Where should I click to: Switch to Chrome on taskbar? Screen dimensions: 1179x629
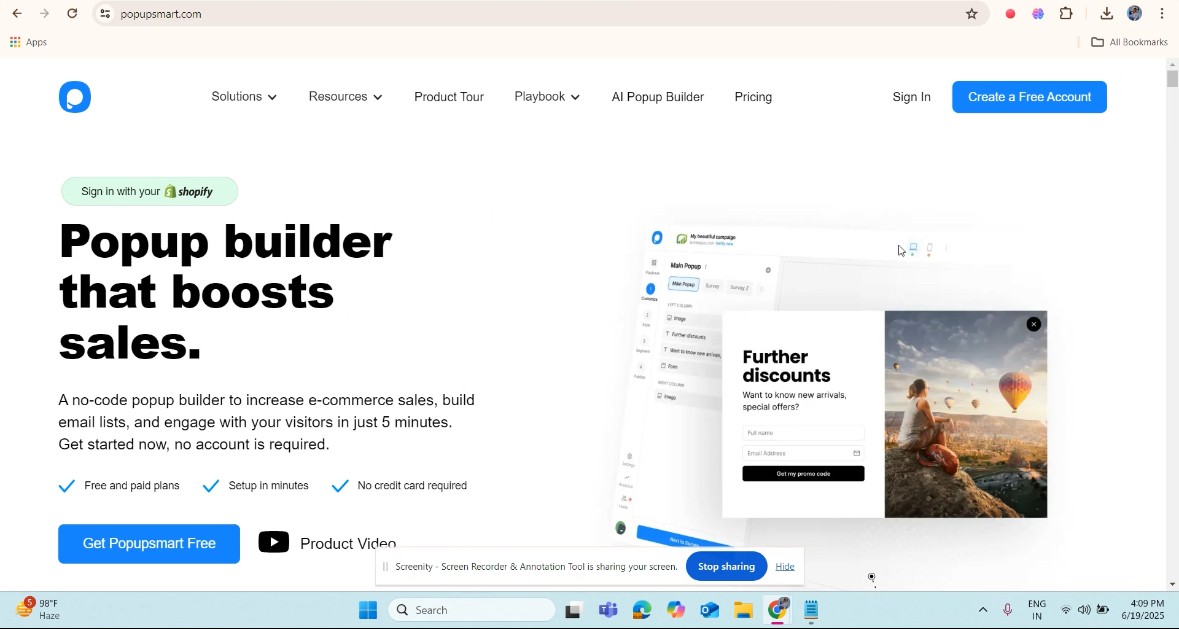[x=777, y=609]
